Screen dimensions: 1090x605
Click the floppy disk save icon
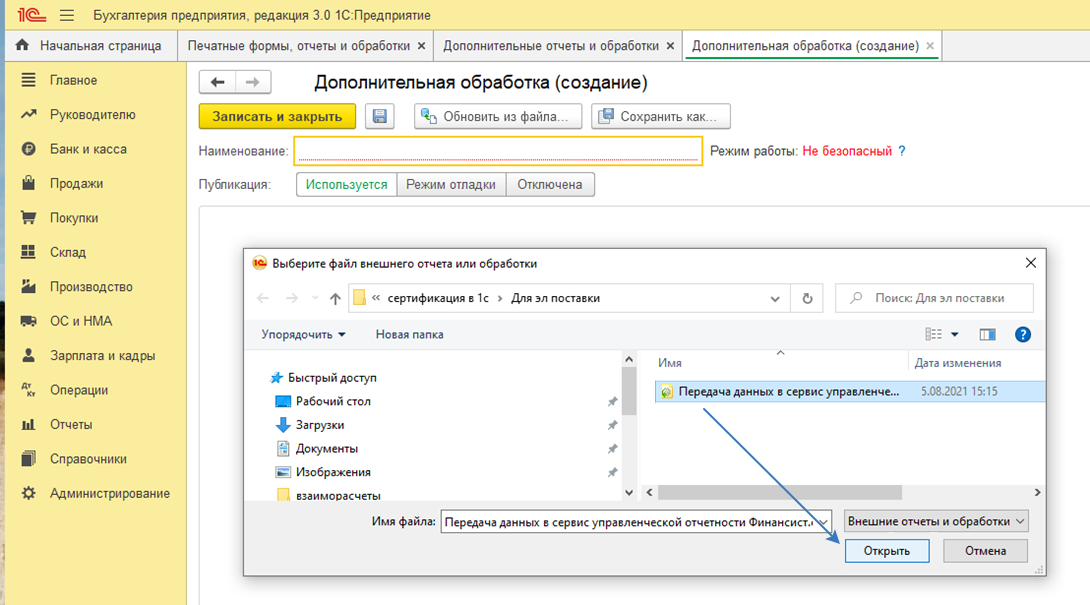click(x=380, y=116)
